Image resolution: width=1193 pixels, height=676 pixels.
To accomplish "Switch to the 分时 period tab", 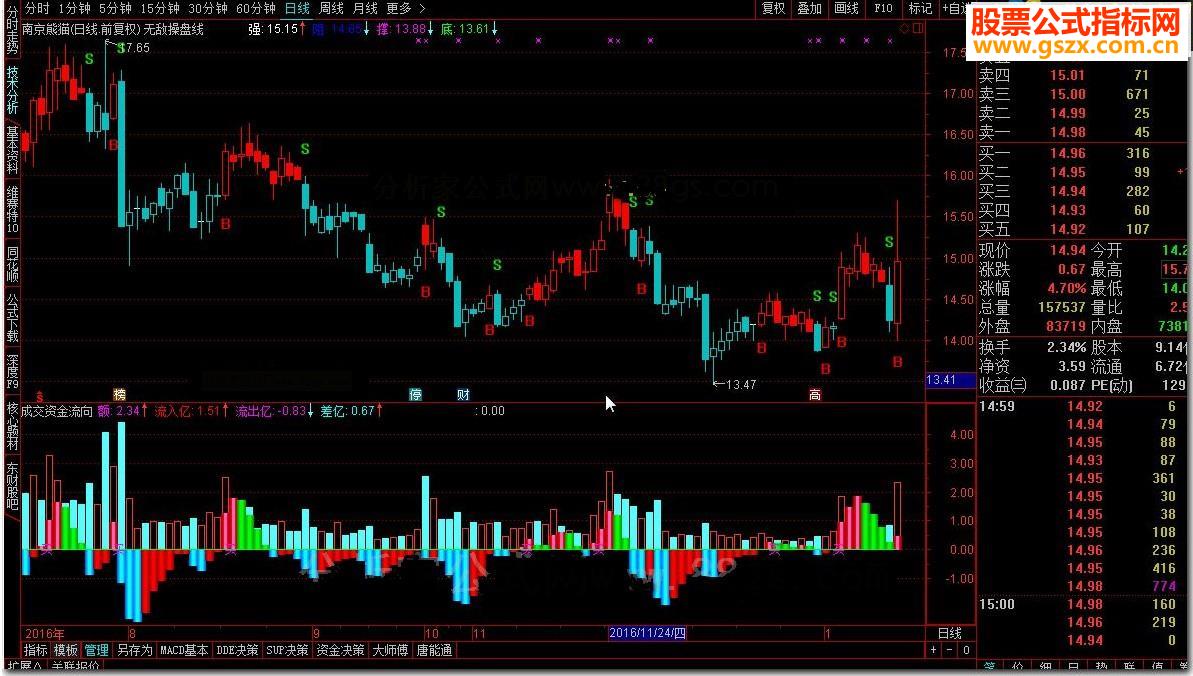I will (37, 8).
